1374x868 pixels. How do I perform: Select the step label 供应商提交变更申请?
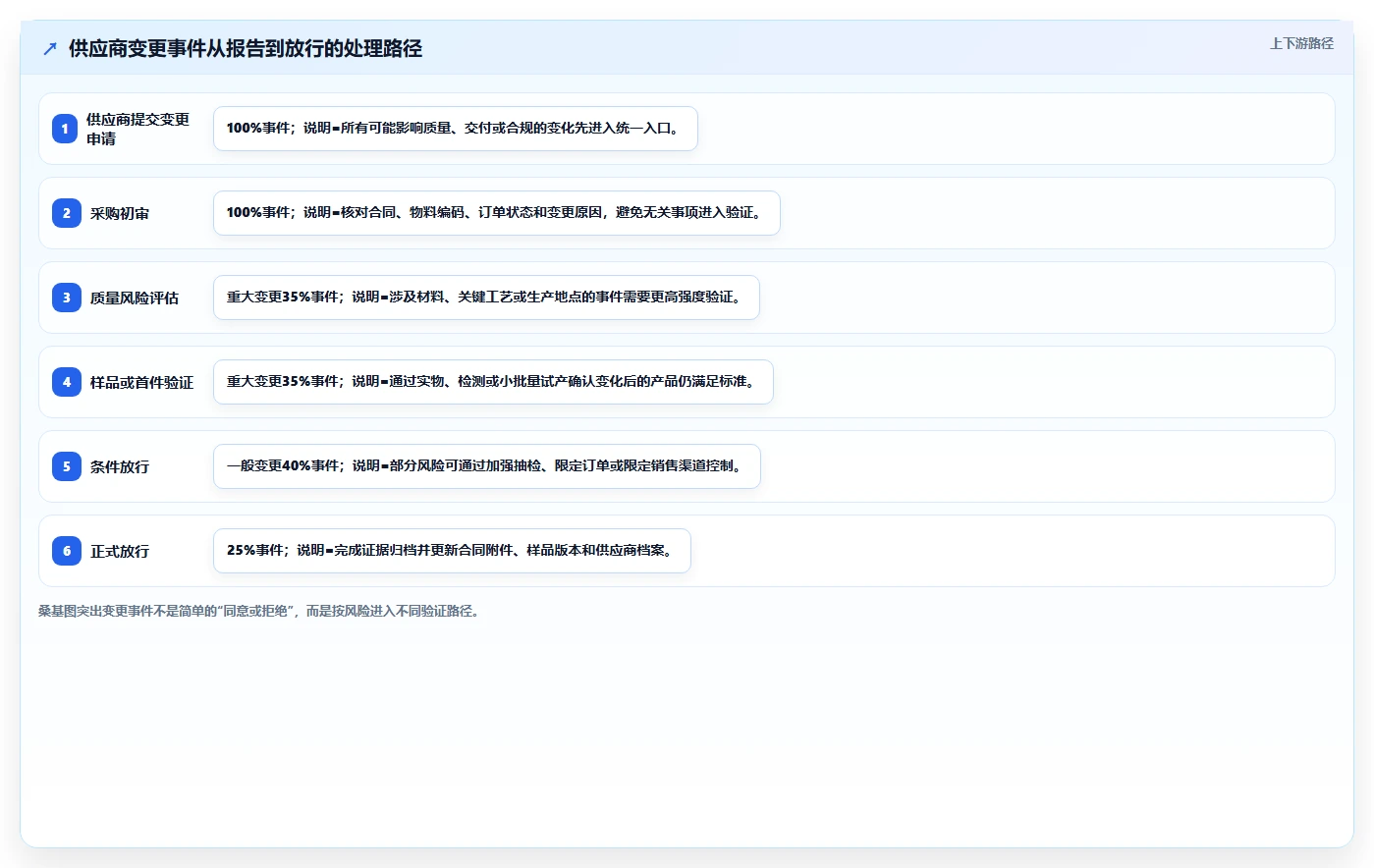(x=138, y=129)
